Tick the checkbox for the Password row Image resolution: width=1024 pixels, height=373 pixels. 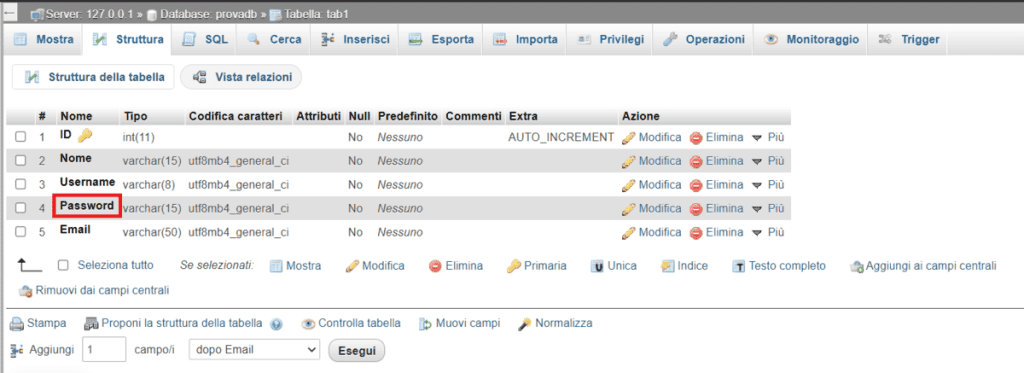coord(21,208)
